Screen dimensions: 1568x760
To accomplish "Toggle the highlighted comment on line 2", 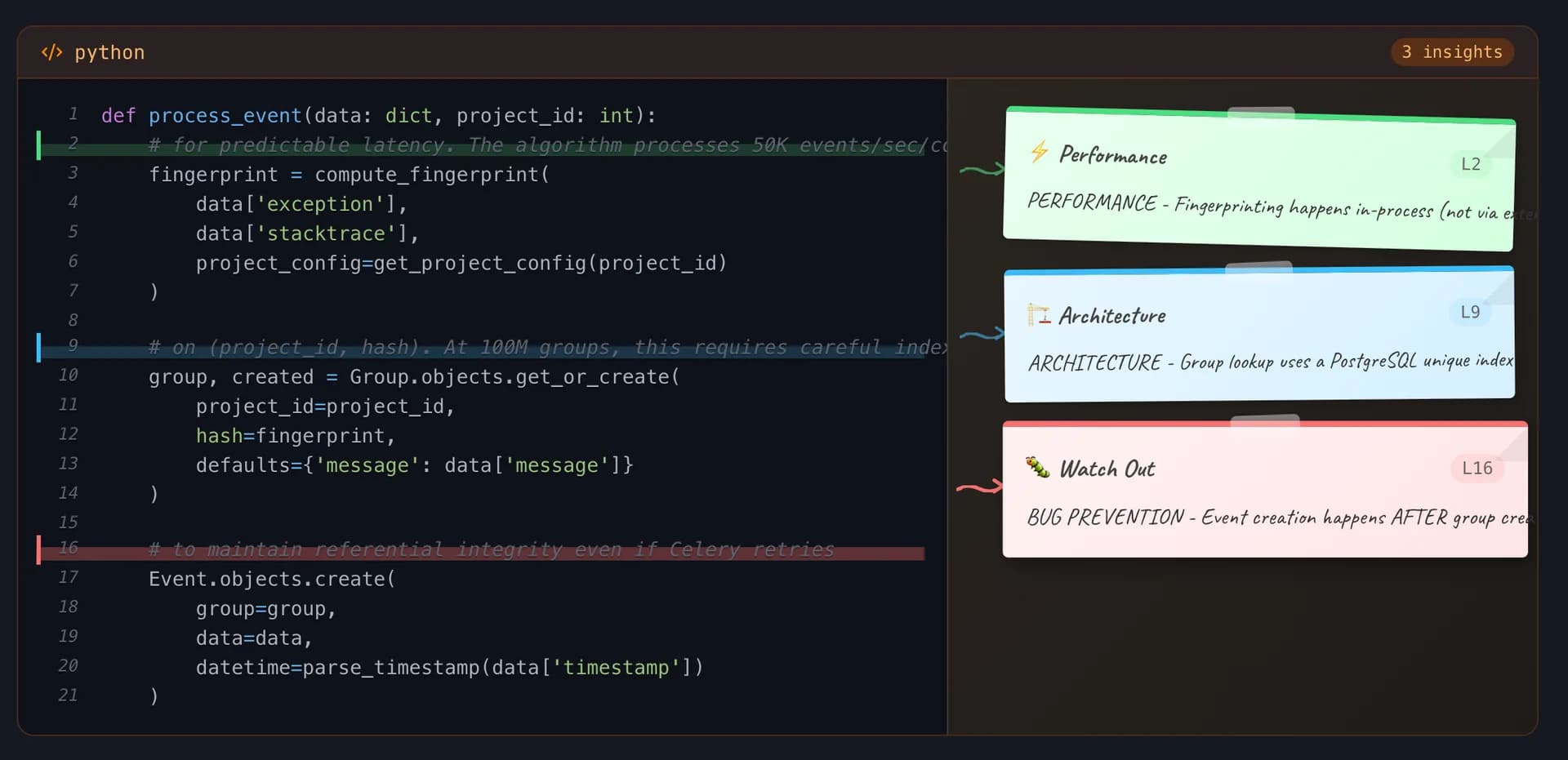I will point(490,144).
